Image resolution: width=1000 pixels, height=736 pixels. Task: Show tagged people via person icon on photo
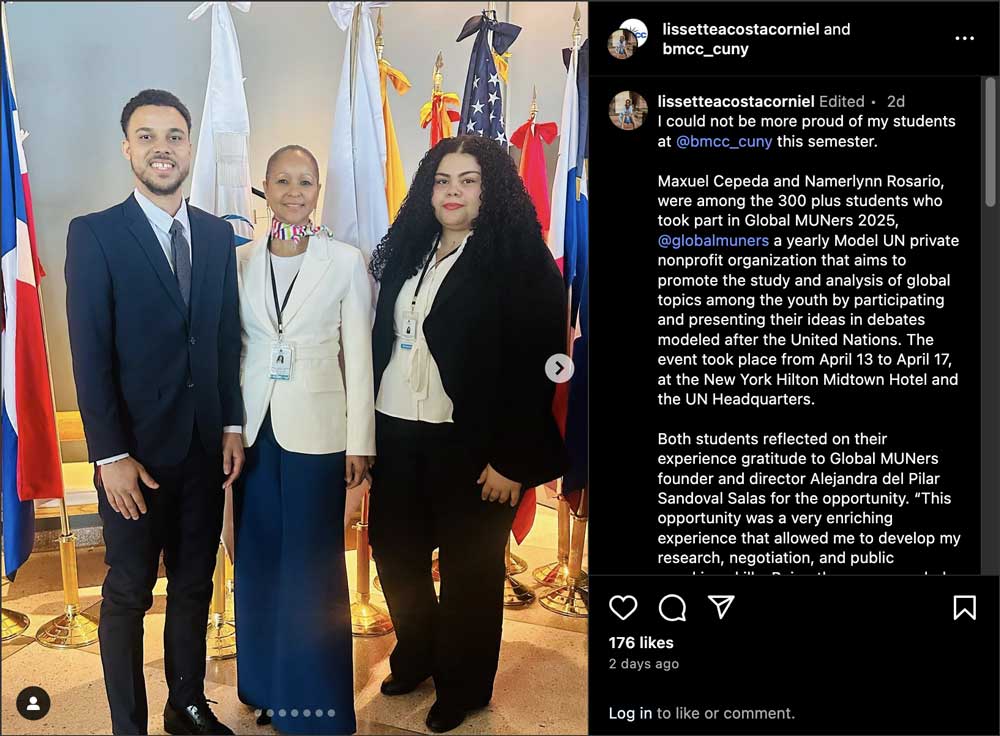[x=33, y=703]
